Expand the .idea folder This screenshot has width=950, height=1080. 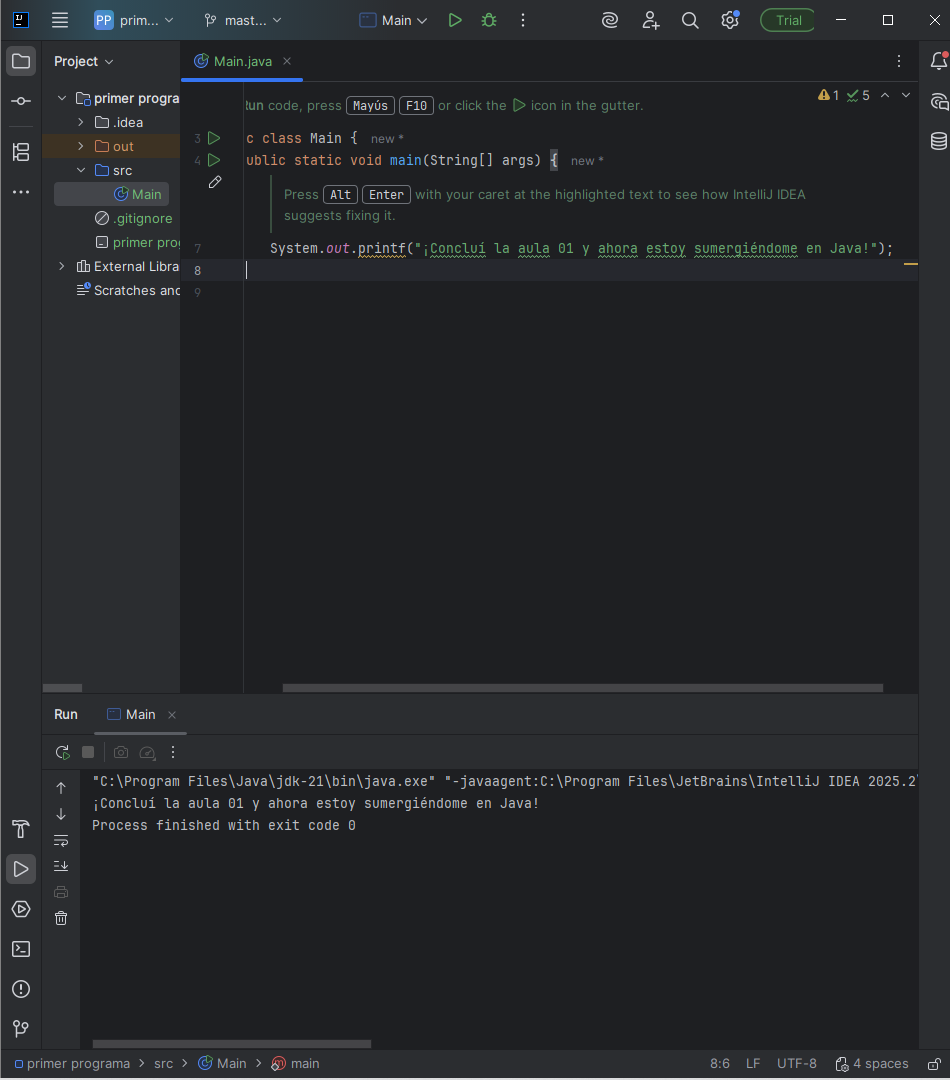81,123
